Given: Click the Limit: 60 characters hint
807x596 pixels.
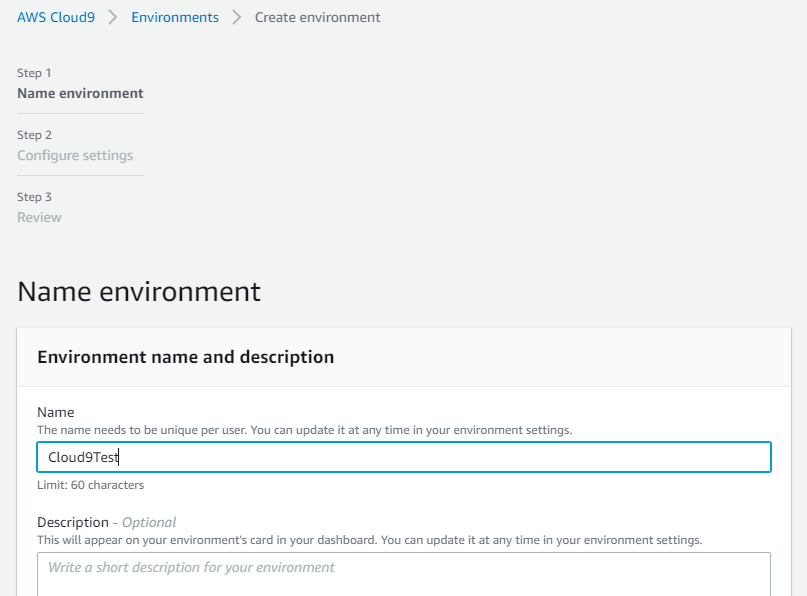Looking at the screenshot, I should point(90,485).
